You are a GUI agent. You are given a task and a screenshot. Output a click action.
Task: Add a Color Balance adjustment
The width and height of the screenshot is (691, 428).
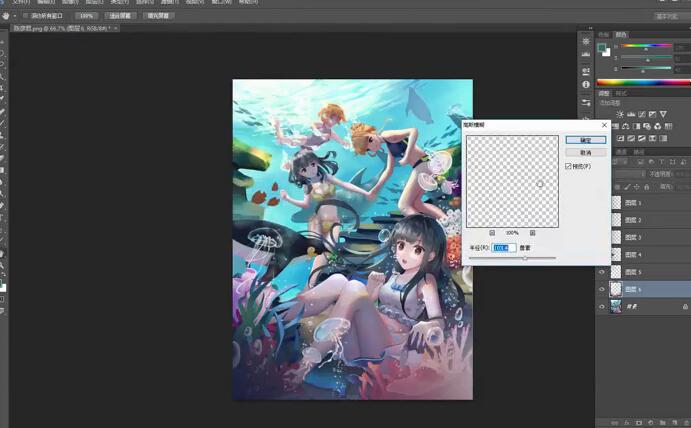(x=625, y=126)
